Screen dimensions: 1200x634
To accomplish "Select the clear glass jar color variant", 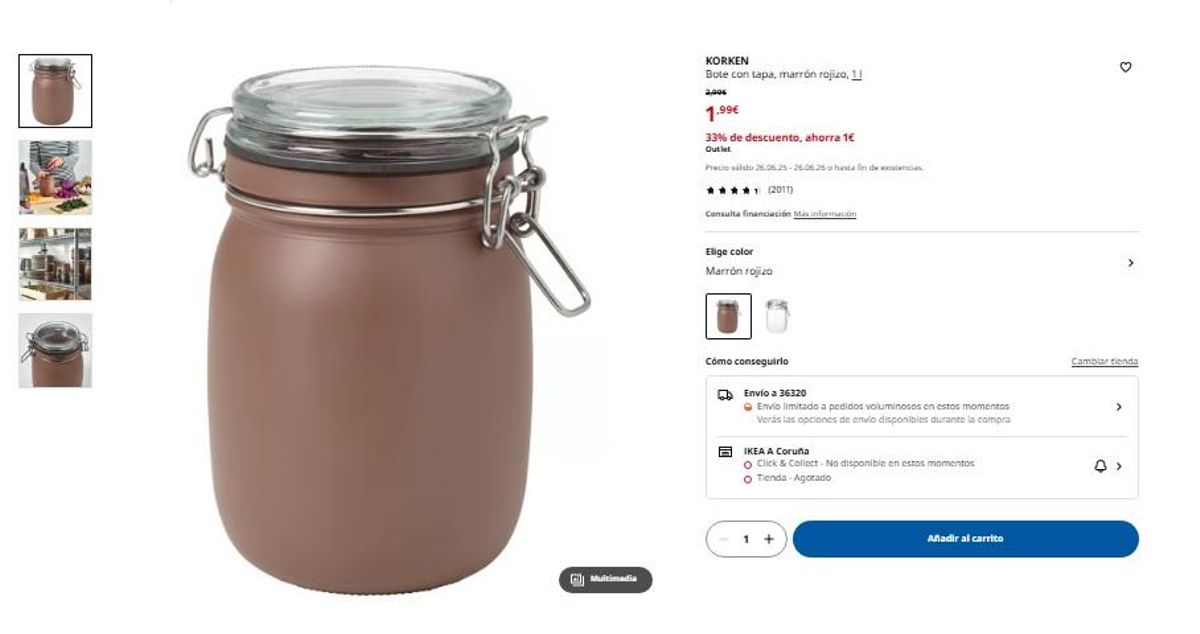I will 777,316.
